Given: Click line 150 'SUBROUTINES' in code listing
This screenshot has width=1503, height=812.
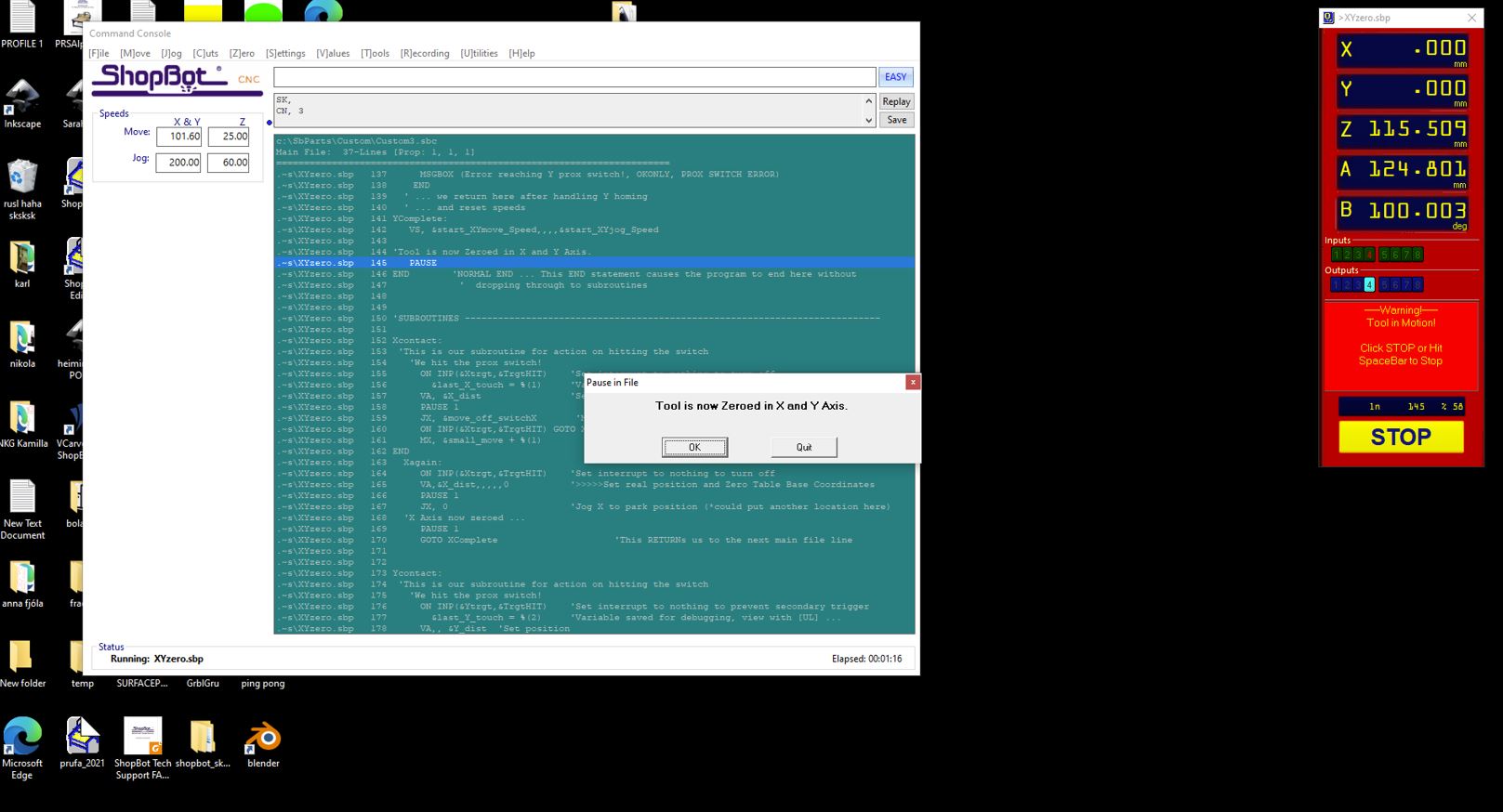Looking at the screenshot, I should tap(576, 319).
